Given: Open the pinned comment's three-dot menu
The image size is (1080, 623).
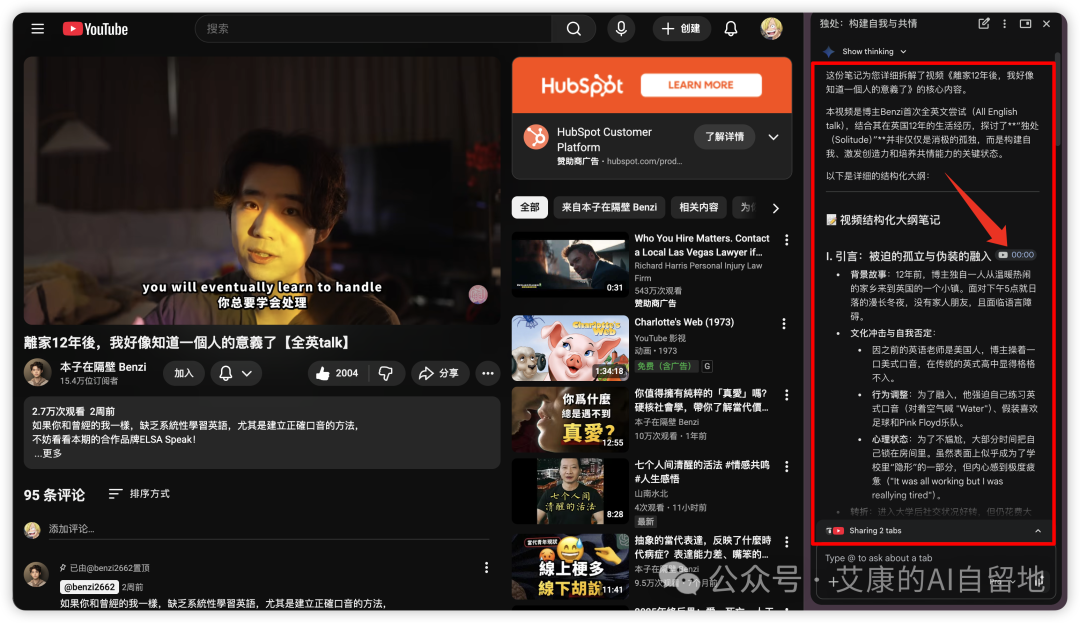Looking at the screenshot, I should click(486, 567).
